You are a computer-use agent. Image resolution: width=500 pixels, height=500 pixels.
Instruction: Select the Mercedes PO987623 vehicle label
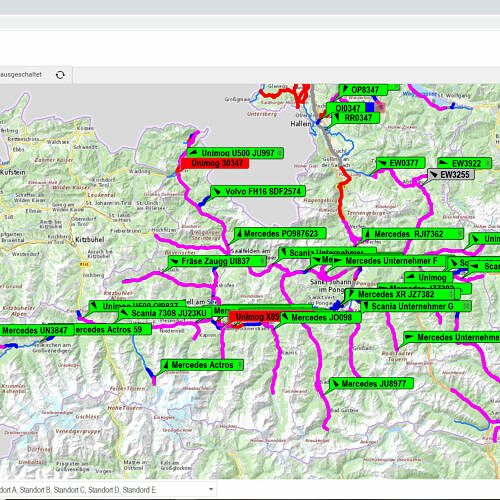[x=280, y=233]
